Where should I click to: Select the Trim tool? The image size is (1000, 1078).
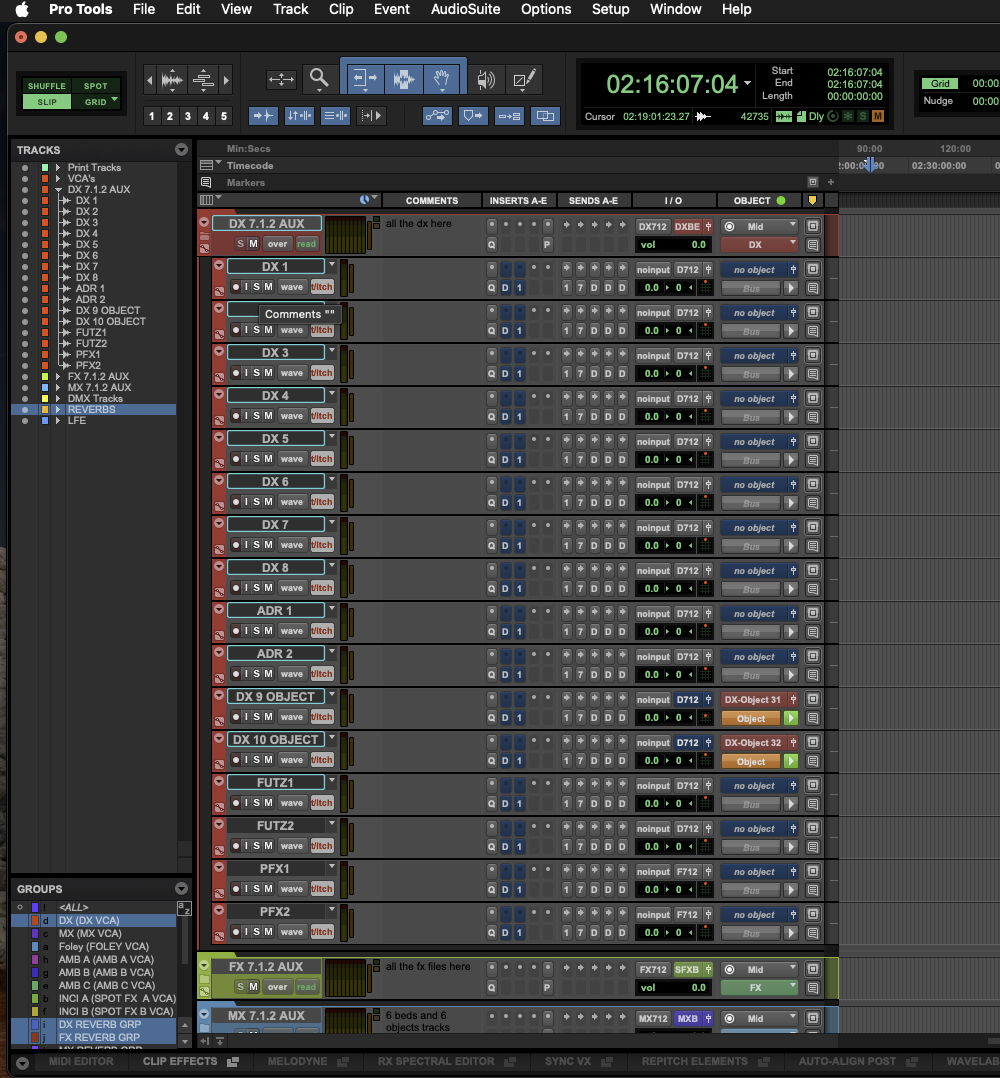point(365,80)
